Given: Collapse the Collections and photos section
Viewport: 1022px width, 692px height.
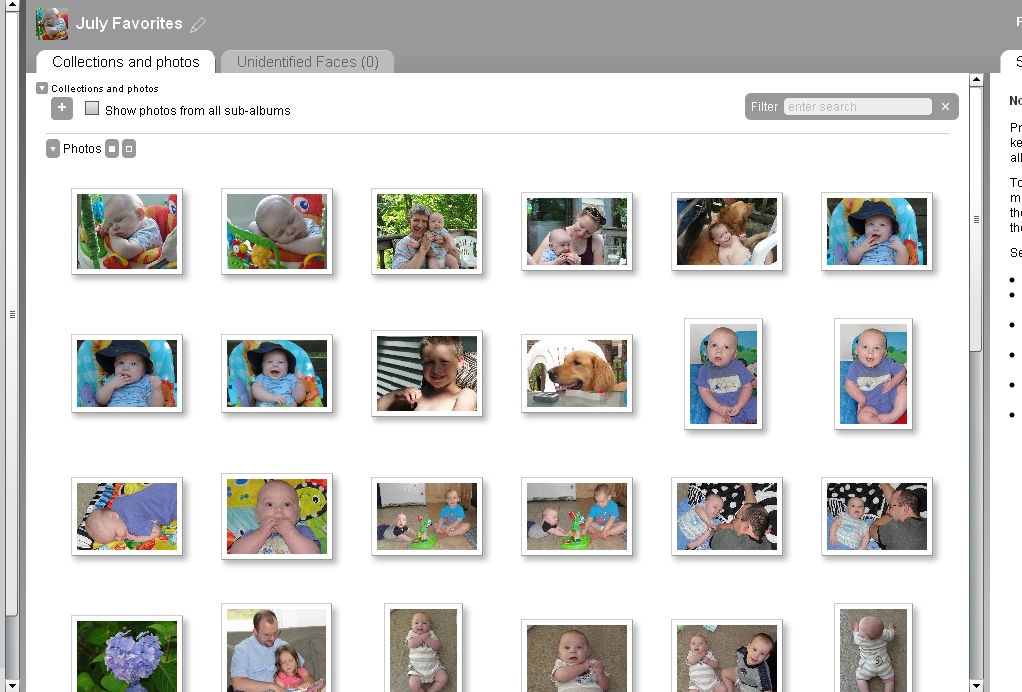Looking at the screenshot, I should [x=42, y=88].
